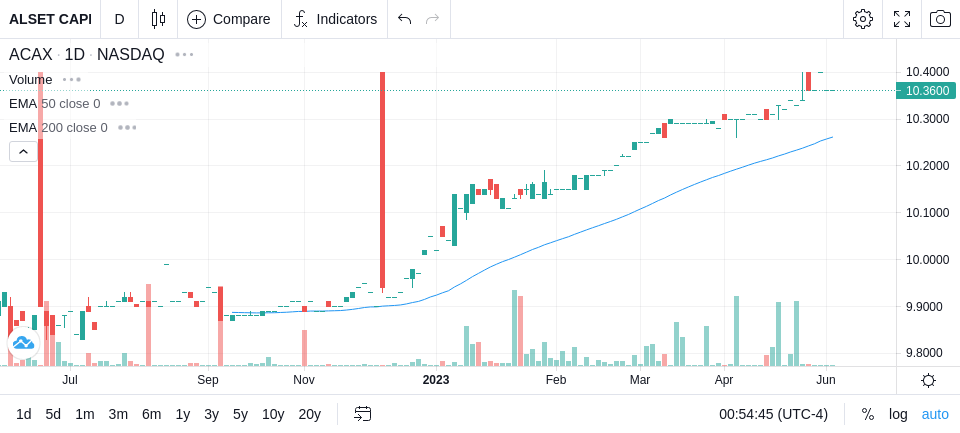This screenshot has height=433, width=960.
Task: Click the ACAX · 1D · NASDAQ title
Action: 86,55
